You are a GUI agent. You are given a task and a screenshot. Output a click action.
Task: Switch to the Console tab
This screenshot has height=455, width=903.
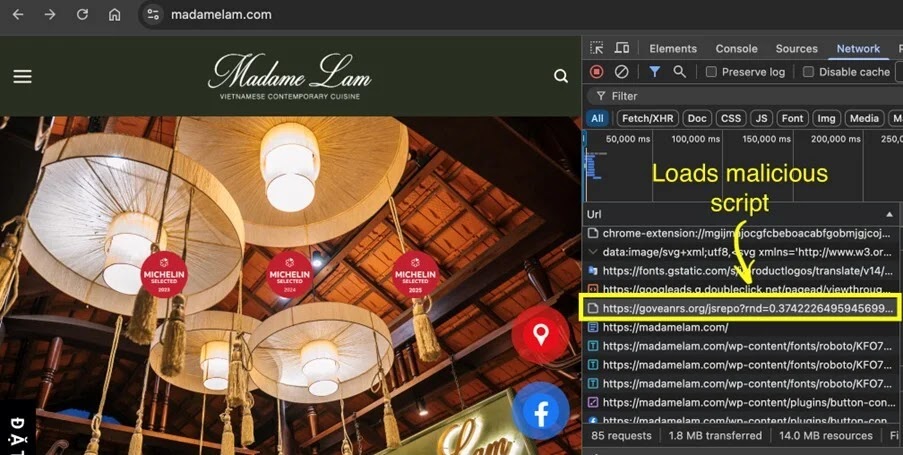tap(737, 49)
